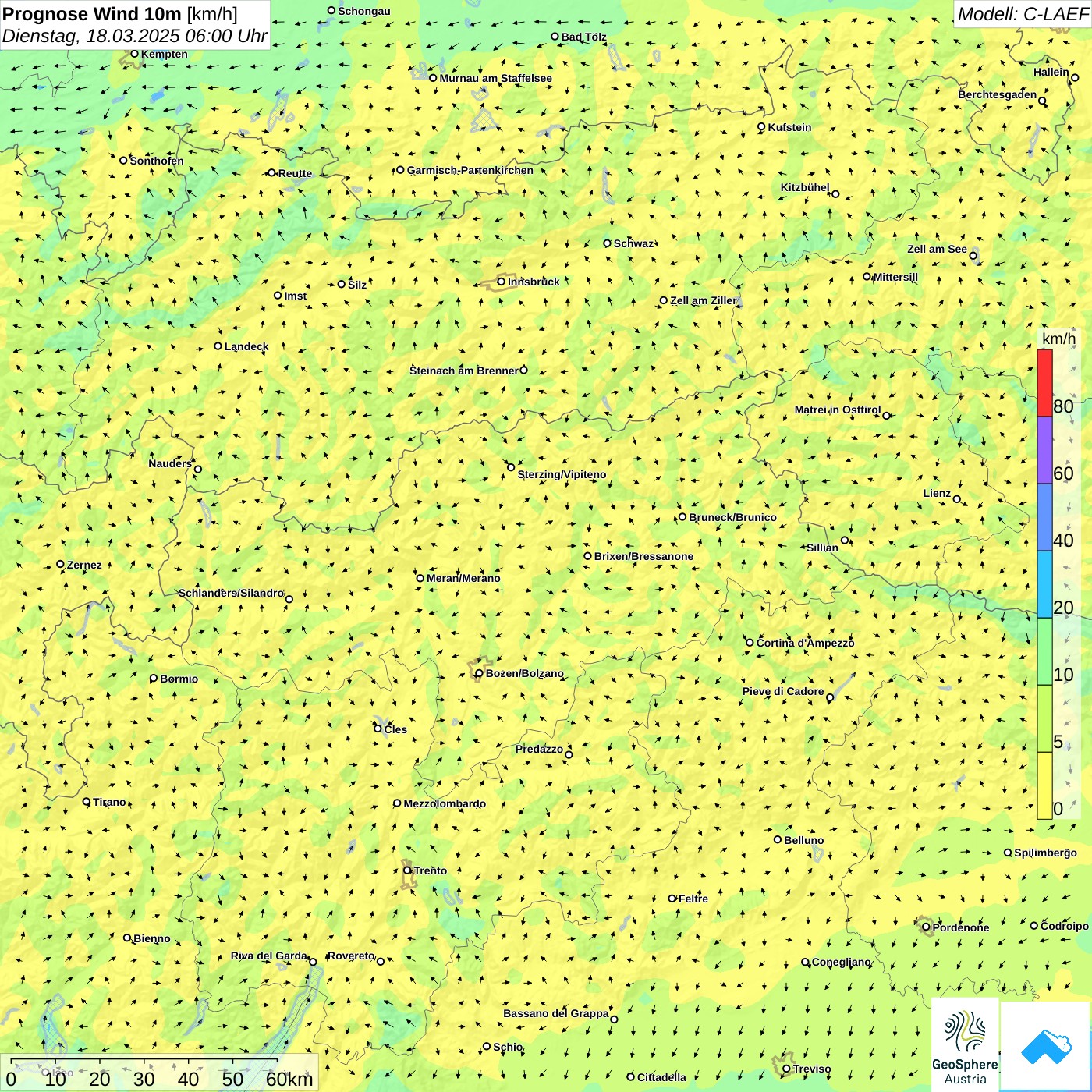The height and width of the screenshot is (1092, 1092).
Task: Select the Zell am See marker
Action: (973, 255)
